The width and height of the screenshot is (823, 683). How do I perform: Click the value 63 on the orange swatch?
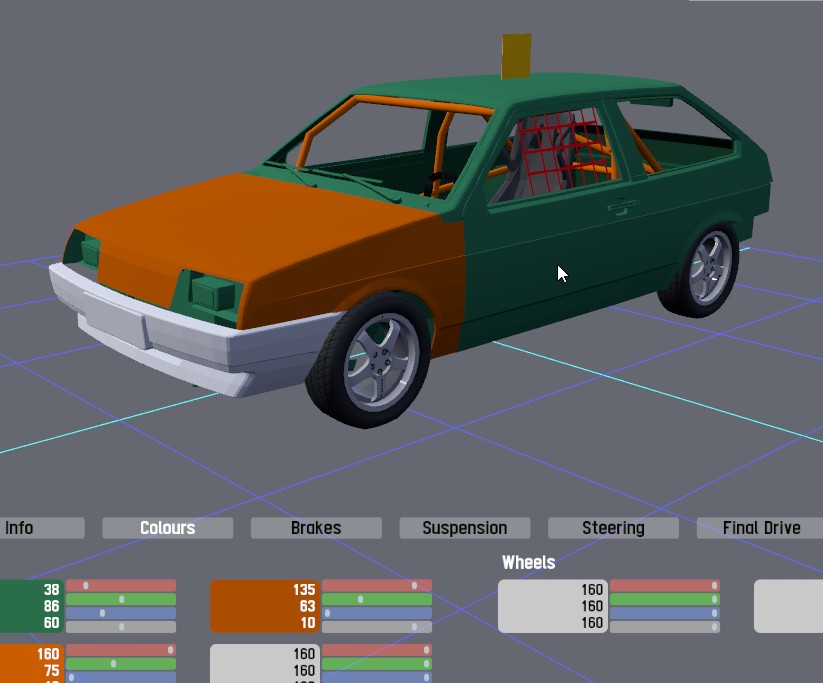pos(307,606)
